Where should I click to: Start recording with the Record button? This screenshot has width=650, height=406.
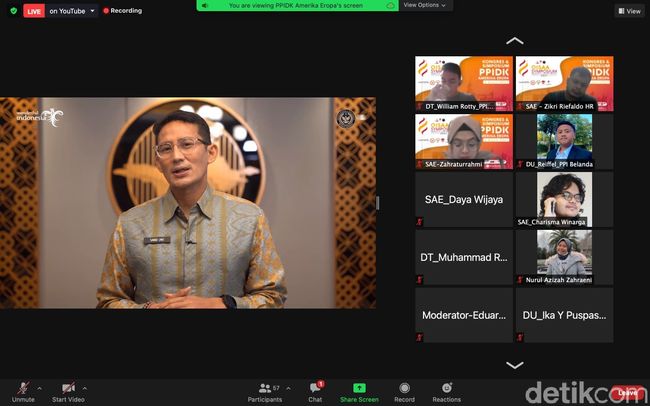404,388
